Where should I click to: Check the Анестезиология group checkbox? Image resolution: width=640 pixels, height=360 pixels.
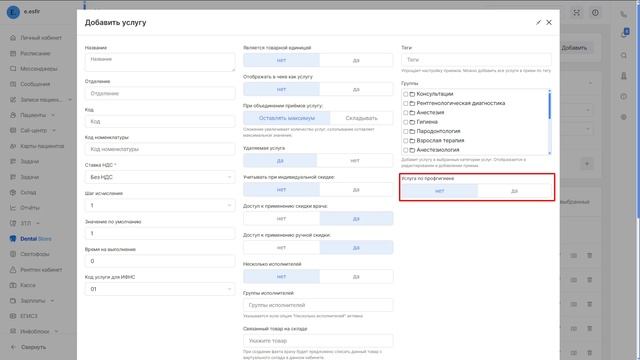coord(405,150)
